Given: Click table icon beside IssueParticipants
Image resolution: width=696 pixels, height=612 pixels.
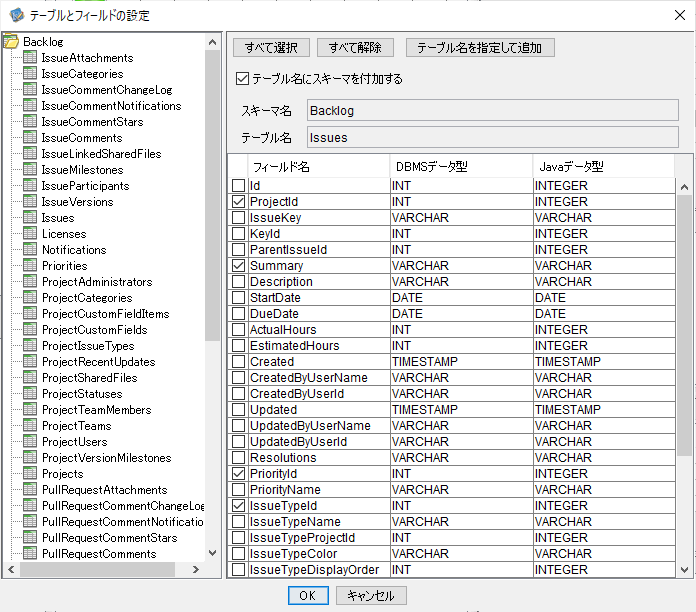Looking at the screenshot, I should click(30, 185).
